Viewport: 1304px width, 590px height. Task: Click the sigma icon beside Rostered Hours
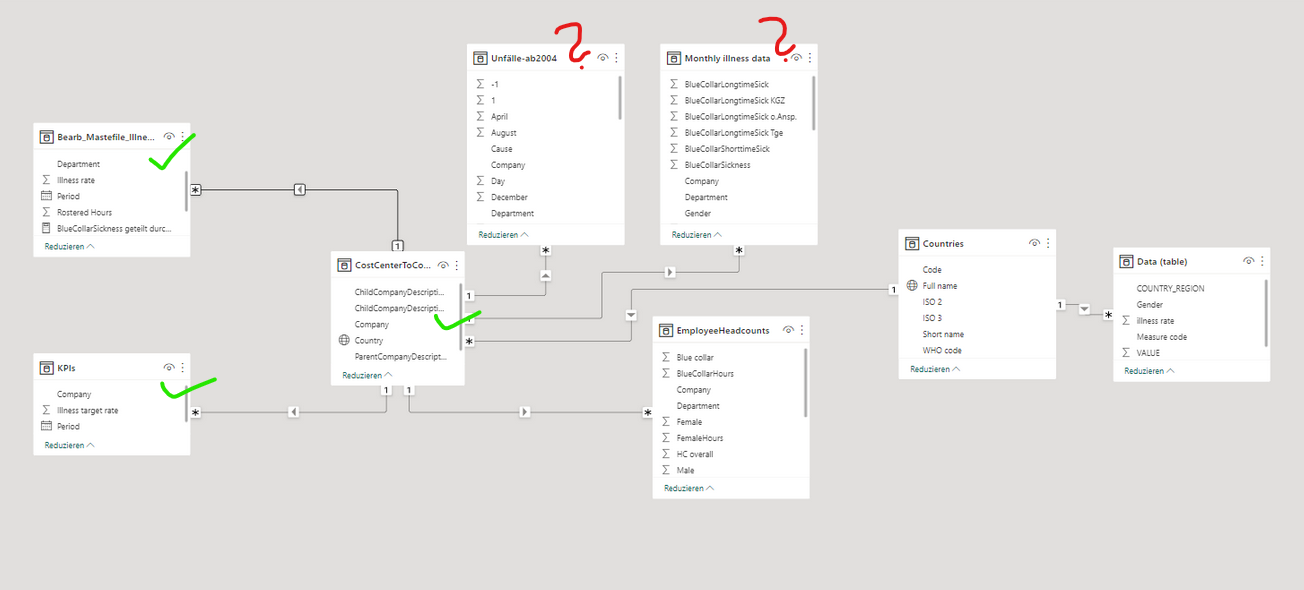pyautogui.click(x=46, y=212)
